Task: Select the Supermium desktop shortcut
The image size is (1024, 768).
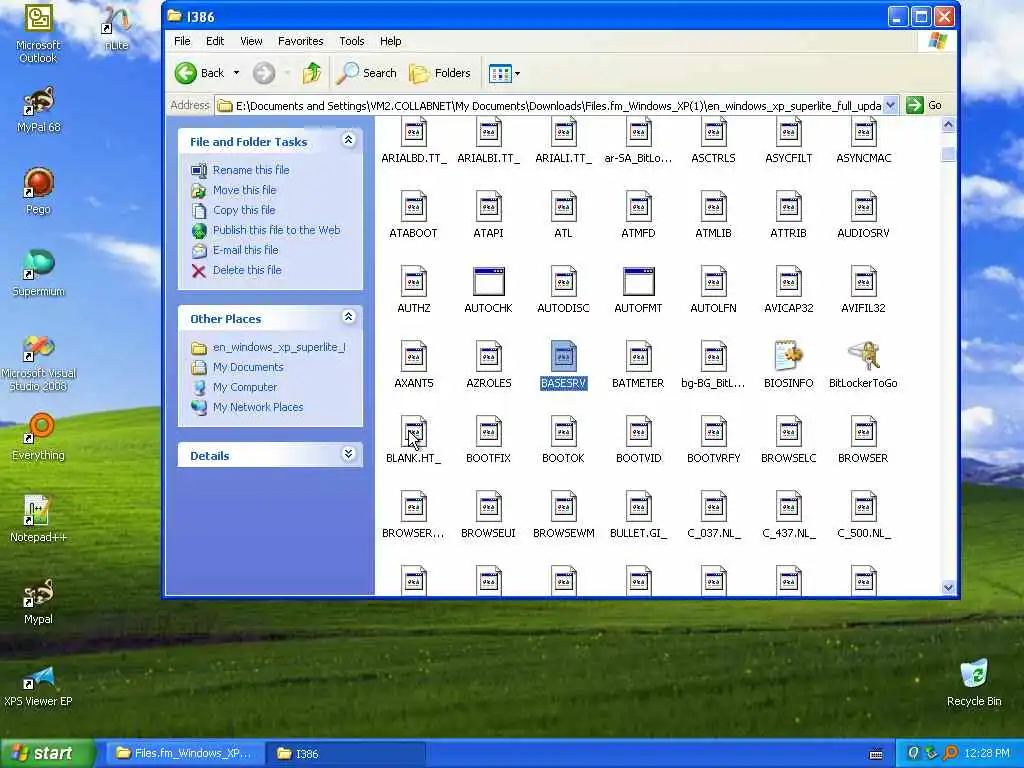Action: pos(38,274)
